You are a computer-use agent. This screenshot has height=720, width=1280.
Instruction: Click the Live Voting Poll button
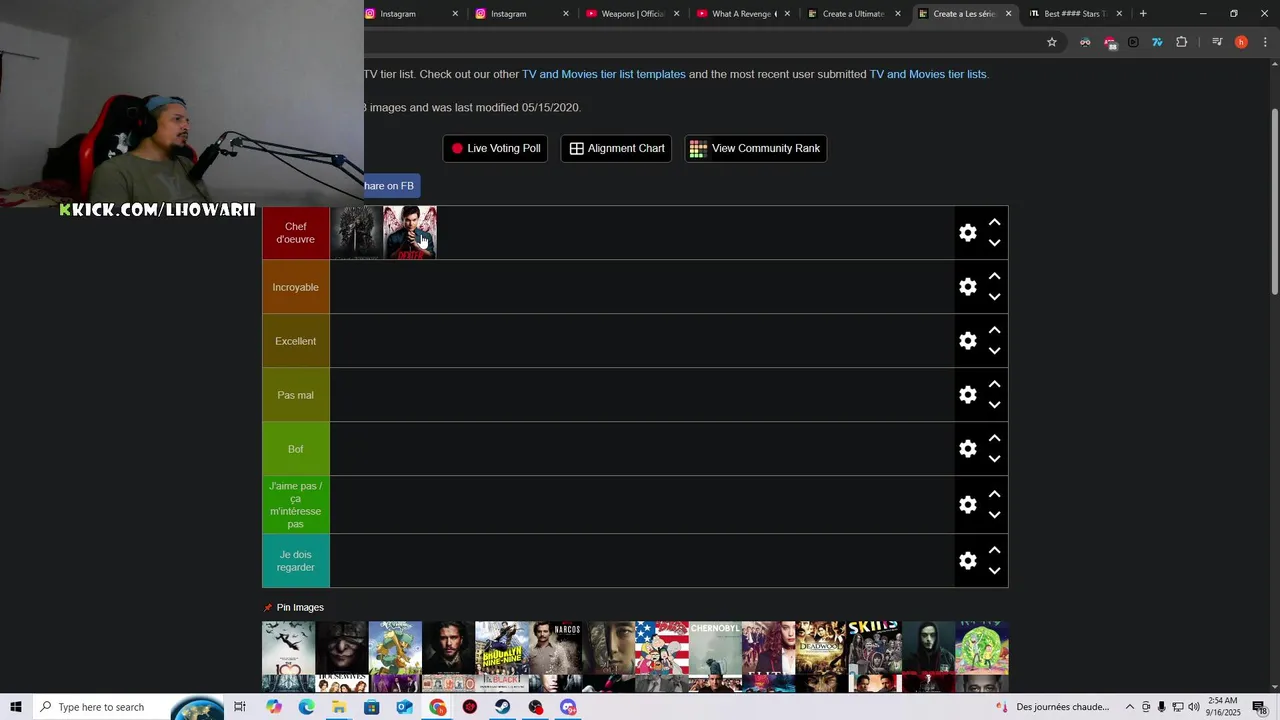coord(495,148)
